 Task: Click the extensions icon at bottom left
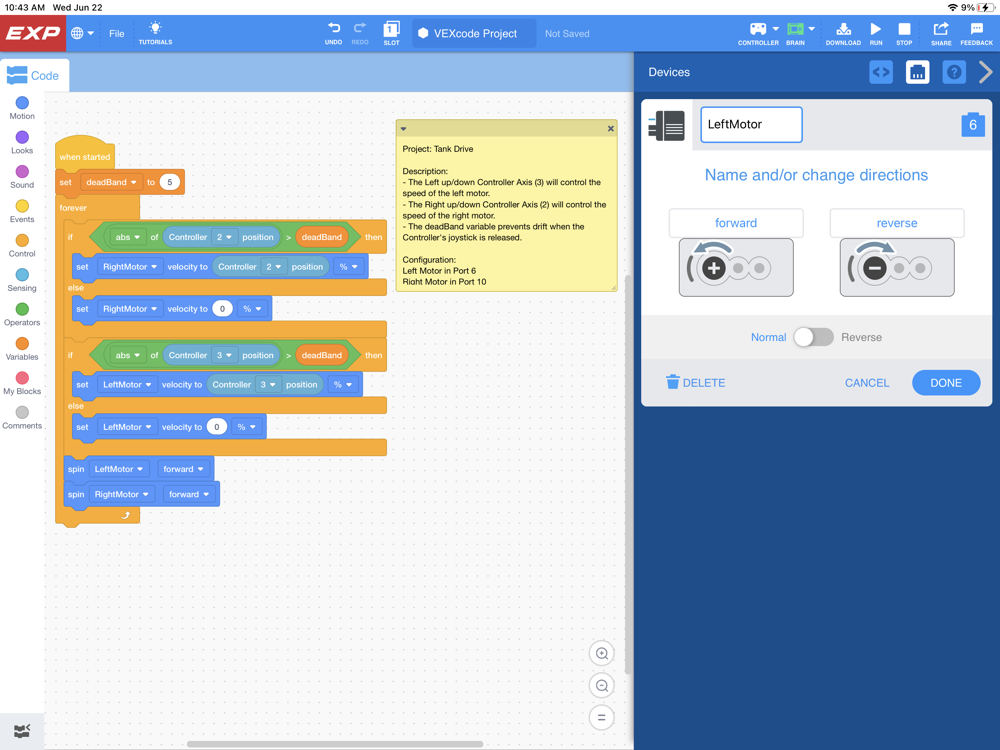[22, 731]
